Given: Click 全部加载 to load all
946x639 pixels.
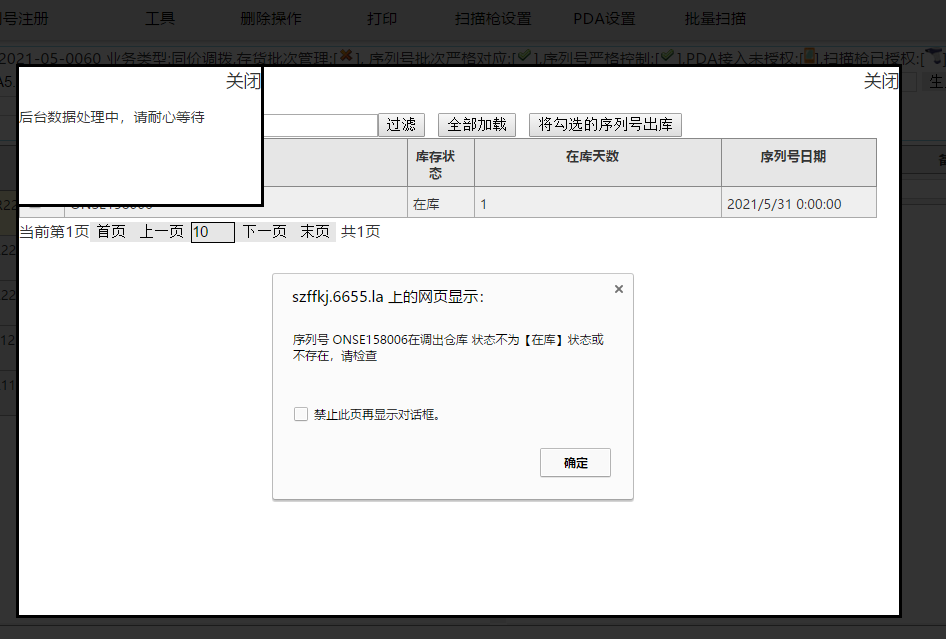Looking at the screenshot, I should [x=477, y=125].
